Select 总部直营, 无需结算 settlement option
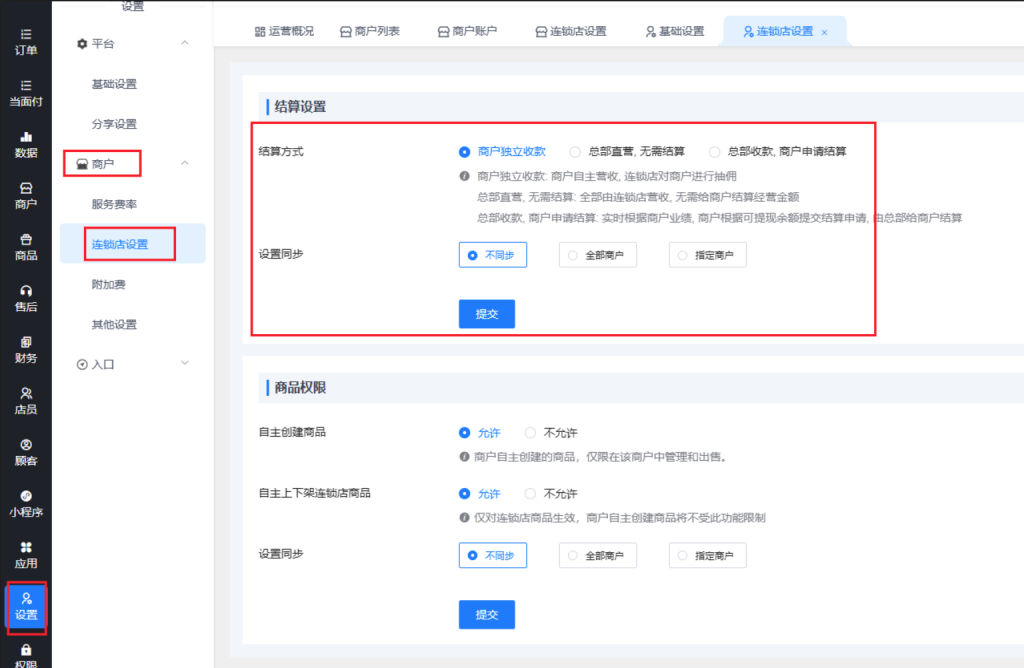The height and width of the screenshot is (668, 1024). pos(575,152)
